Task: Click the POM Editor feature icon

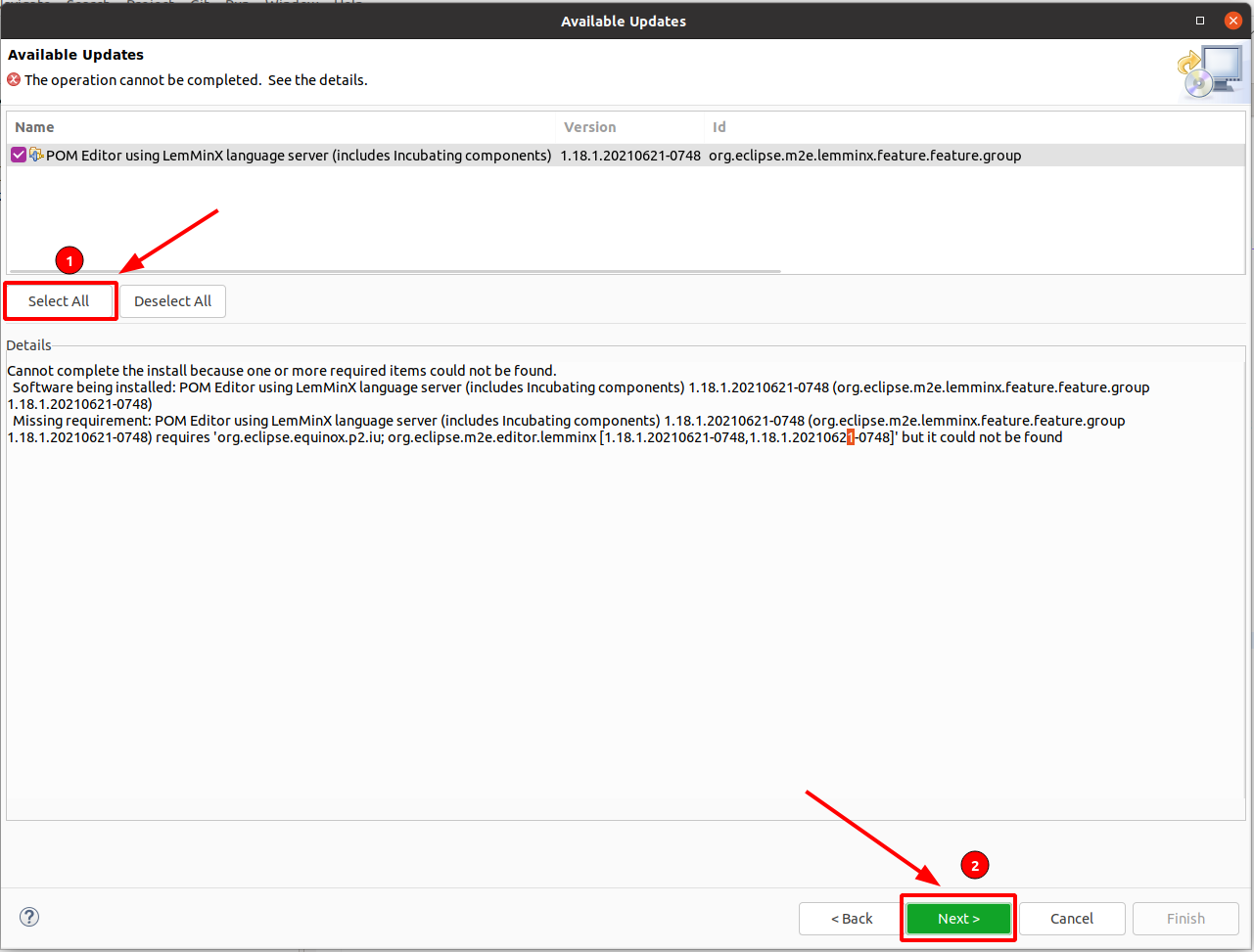Action: click(36, 155)
